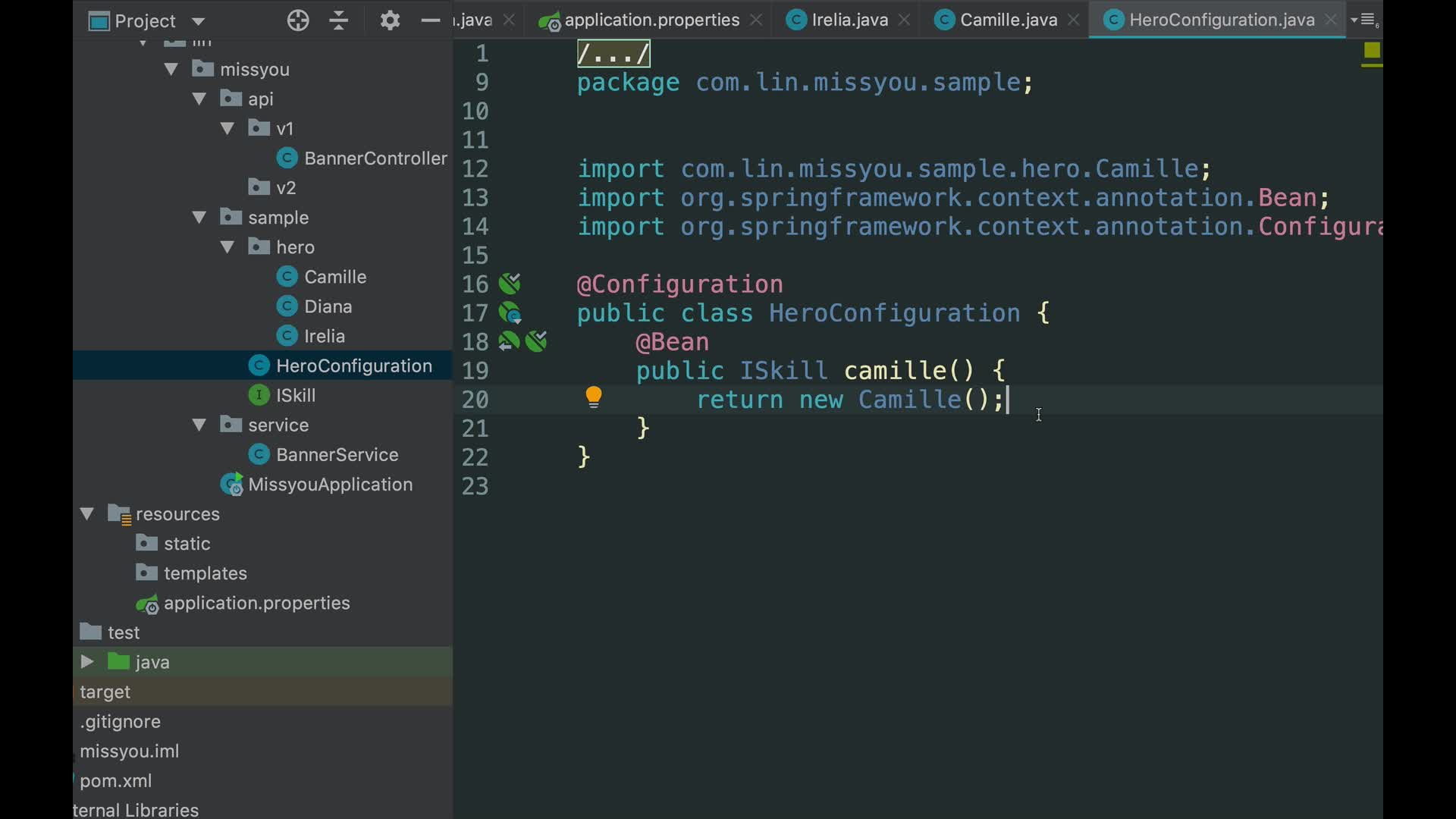Viewport: 1456px width, 819px height.
Task: Close the HeroConfiguration.java tab
Action: pyautogui.click(x=1331, y=20)
